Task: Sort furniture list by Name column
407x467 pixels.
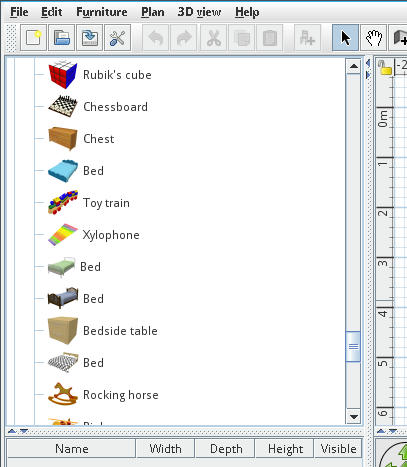Action: point(71,449)
